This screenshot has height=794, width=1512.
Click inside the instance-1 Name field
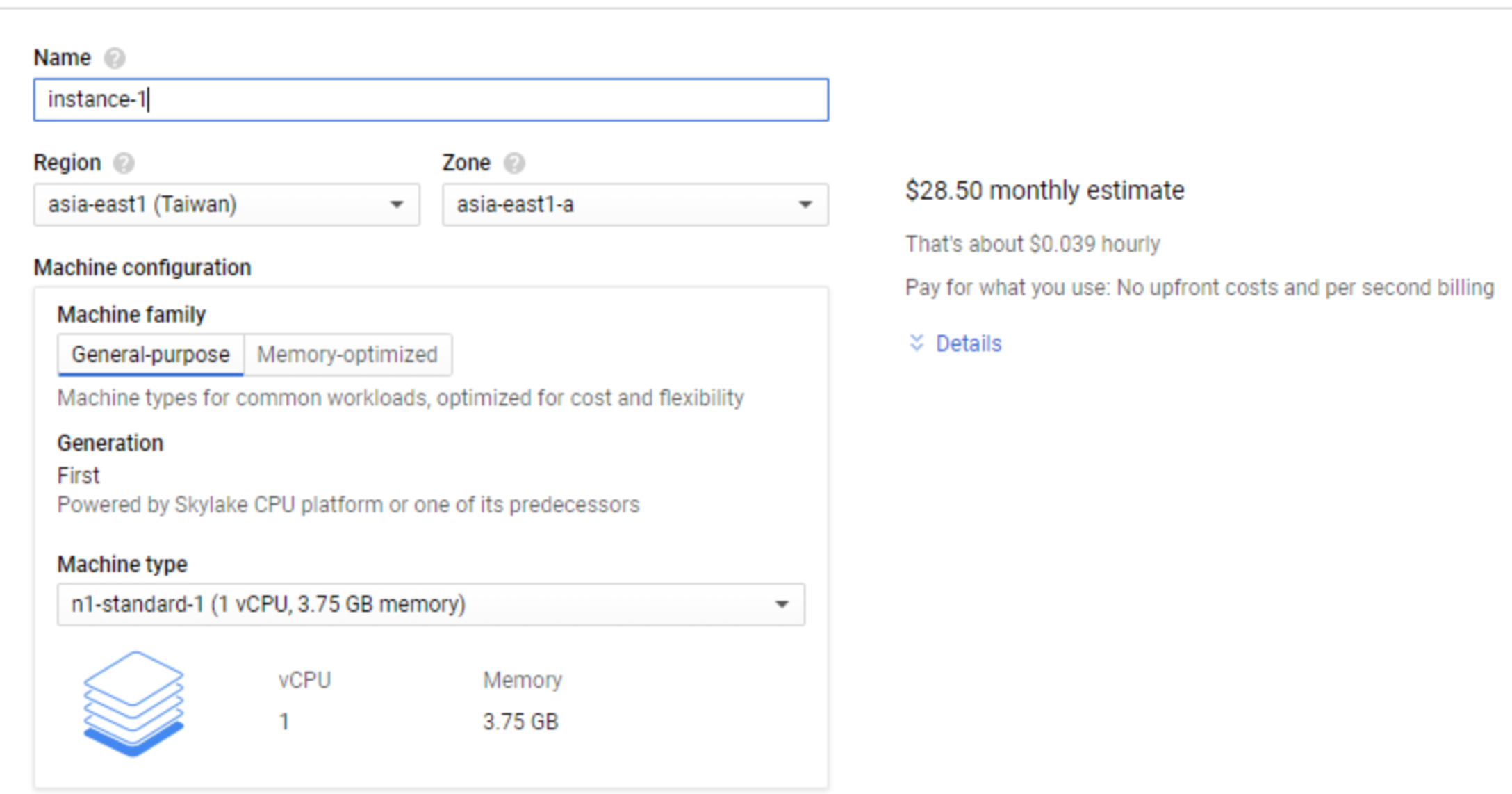[431, 99]
